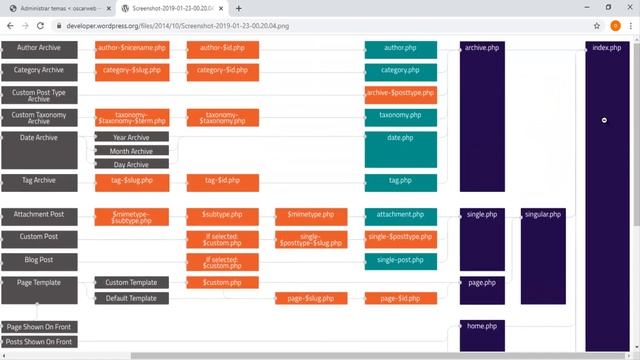
Task: Click the archive.php purple box
Action: [x=482, y=116]
